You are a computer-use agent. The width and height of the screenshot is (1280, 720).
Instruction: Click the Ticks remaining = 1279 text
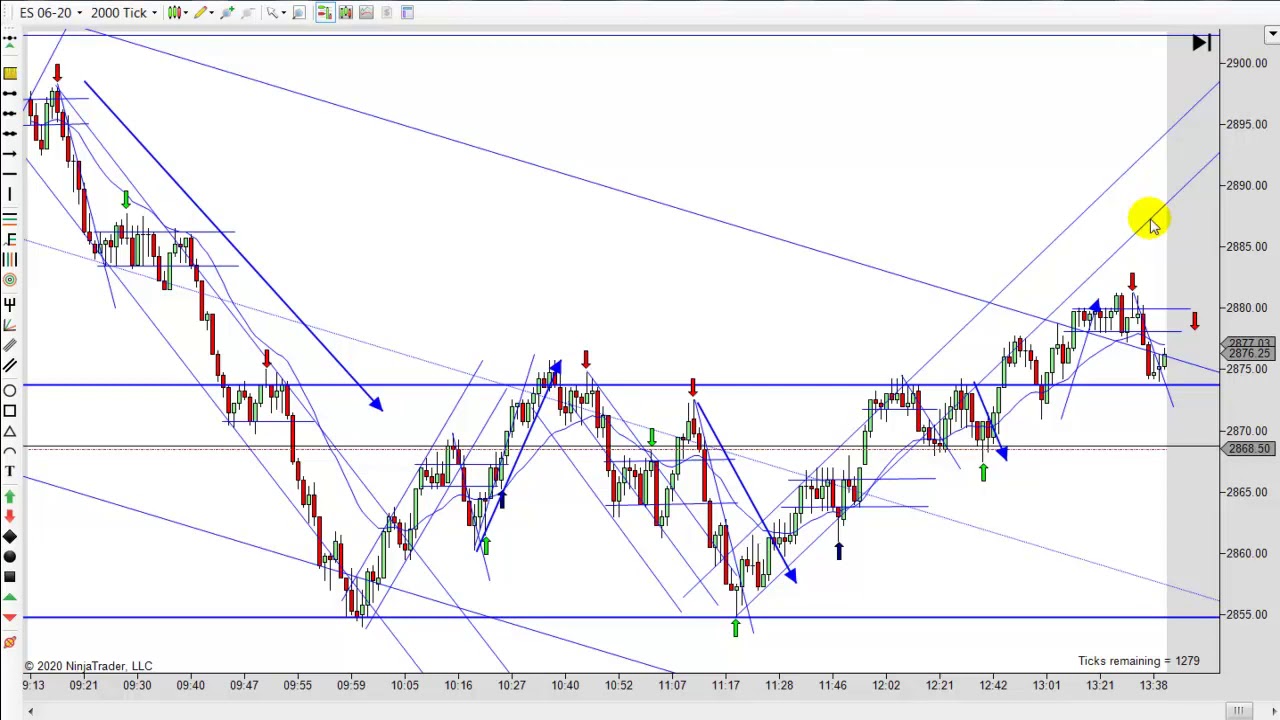1139,661
